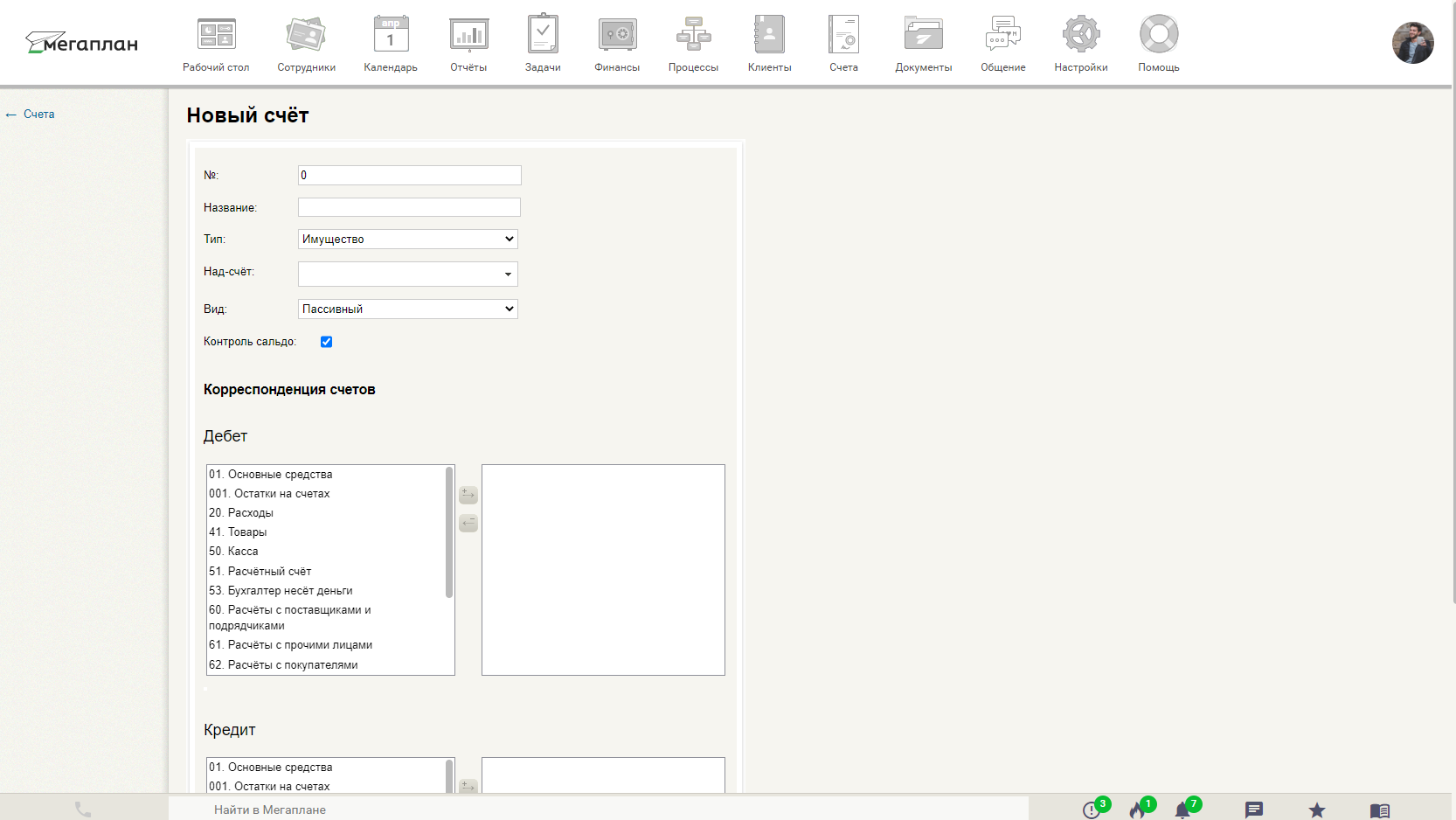
Task: Open the Финансы safe icon
Action: pyautogui.click(x=617, y=36)
